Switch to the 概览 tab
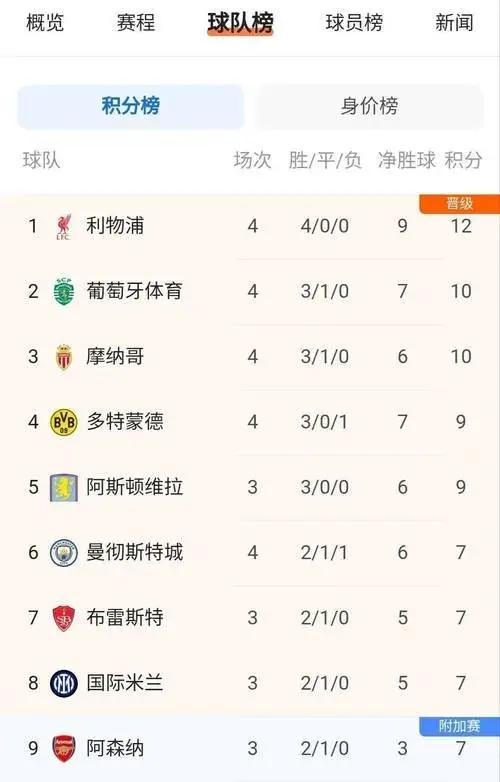Screen dimensions: 500x782 45,23
